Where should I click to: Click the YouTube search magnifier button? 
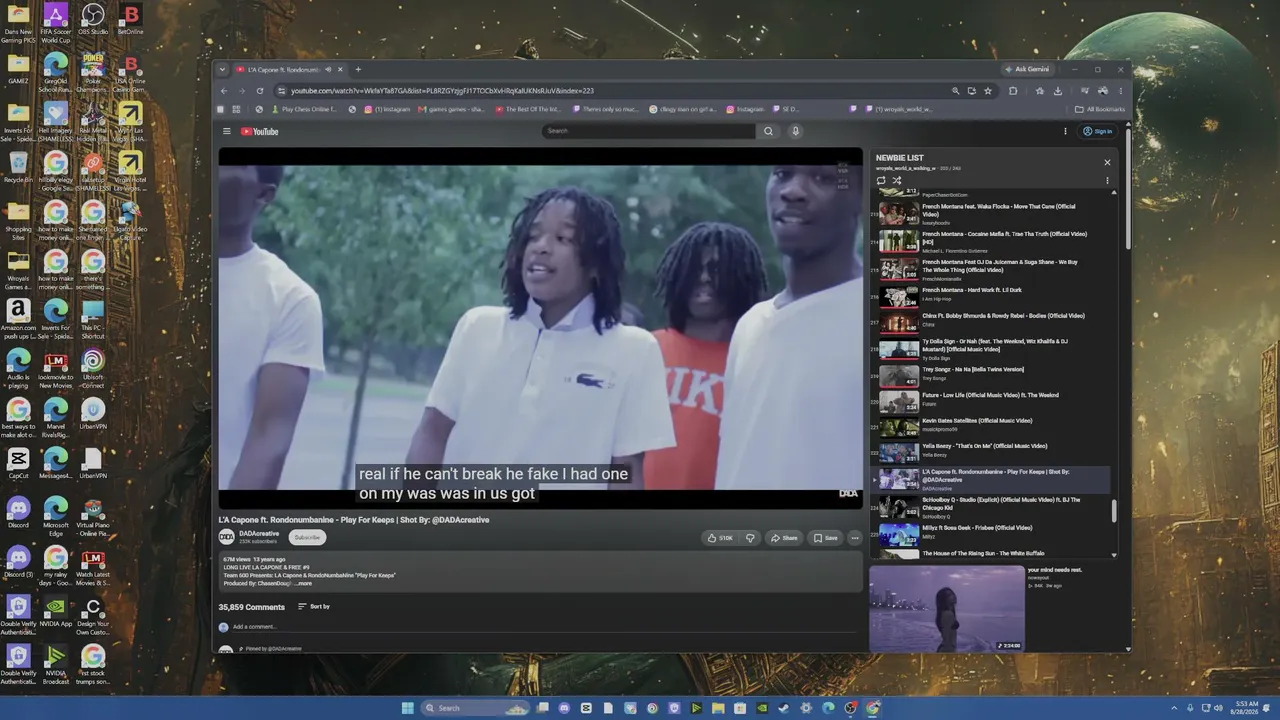[768, 131]
